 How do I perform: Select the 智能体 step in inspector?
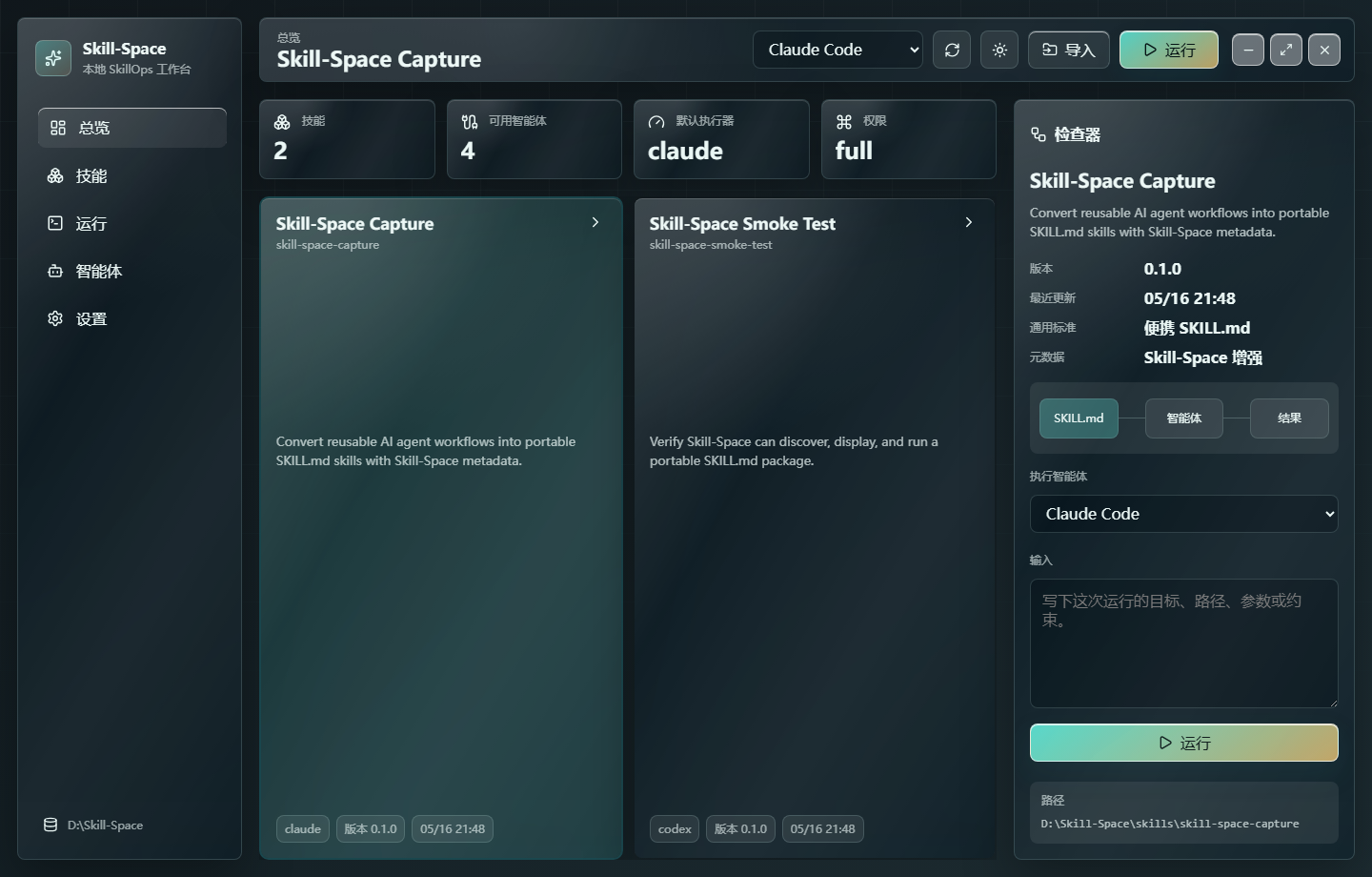click(x=1184, y=418)
